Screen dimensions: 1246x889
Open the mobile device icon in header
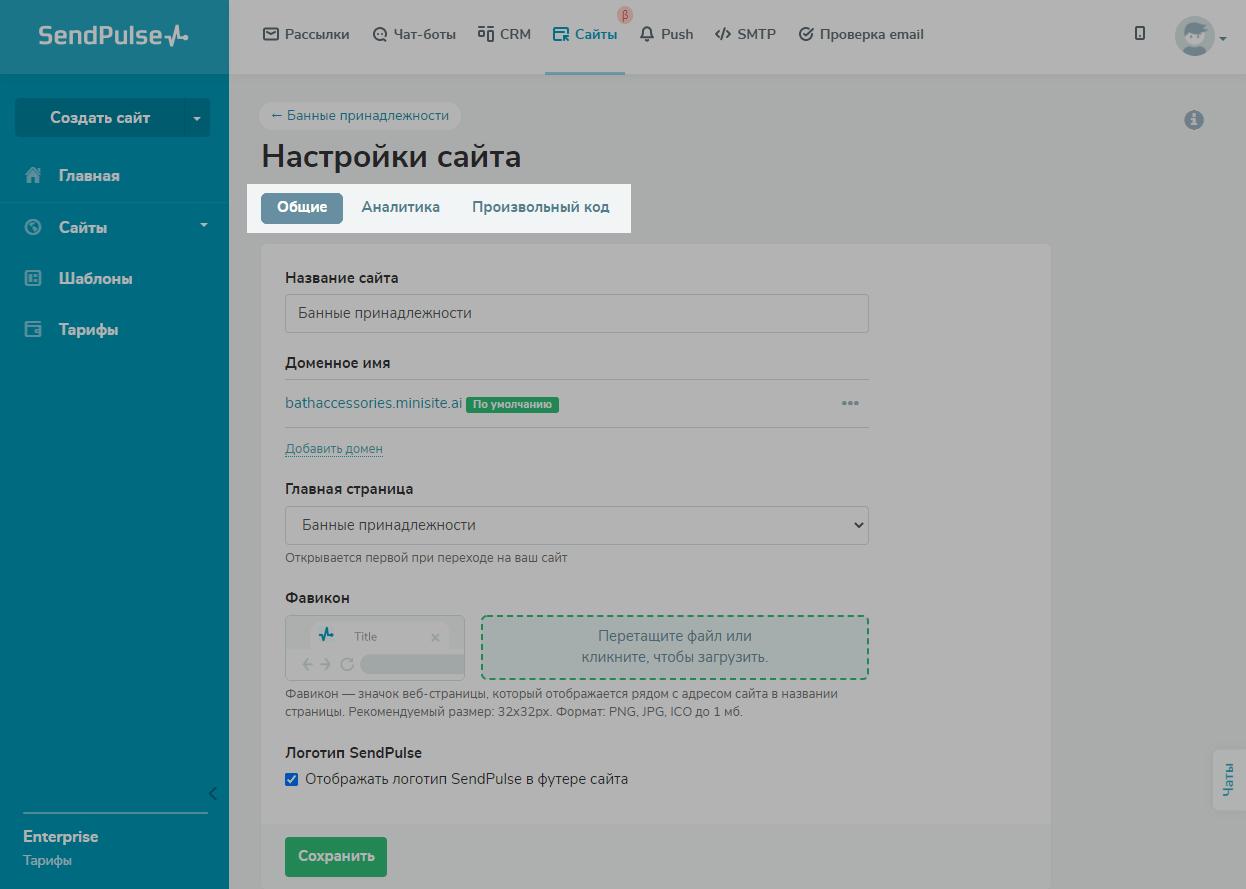click(1140, 34)
